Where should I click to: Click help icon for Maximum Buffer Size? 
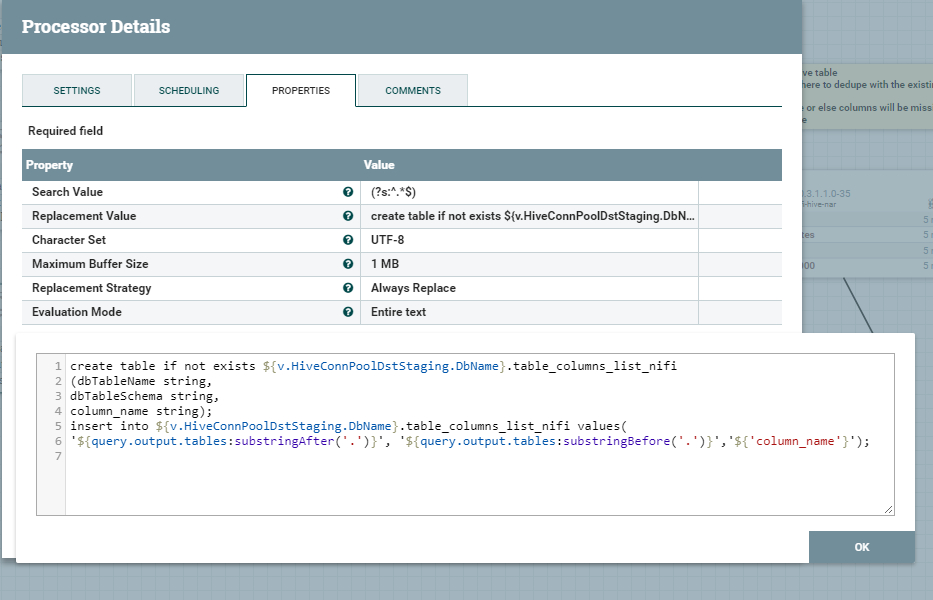(348, 264)
